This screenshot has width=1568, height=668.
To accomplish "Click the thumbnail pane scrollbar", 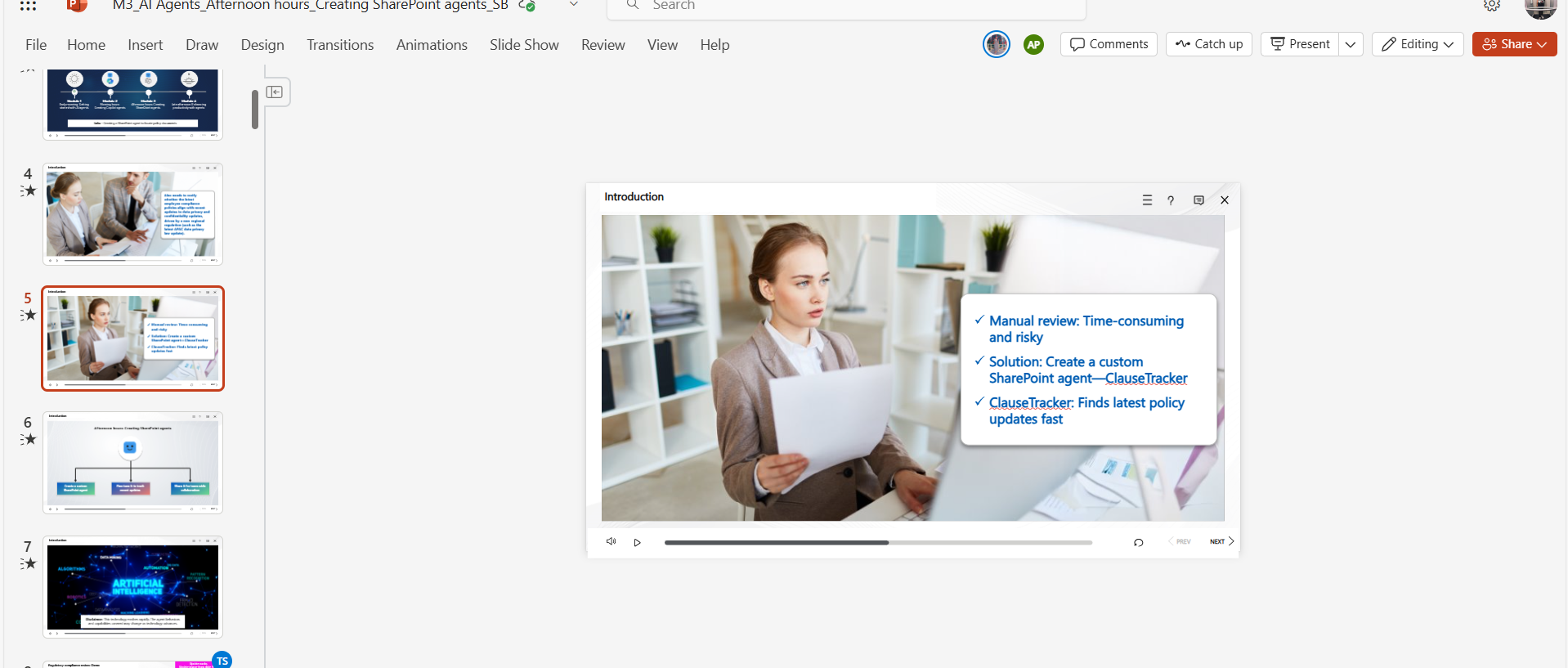I will click(x=255, y=109).
